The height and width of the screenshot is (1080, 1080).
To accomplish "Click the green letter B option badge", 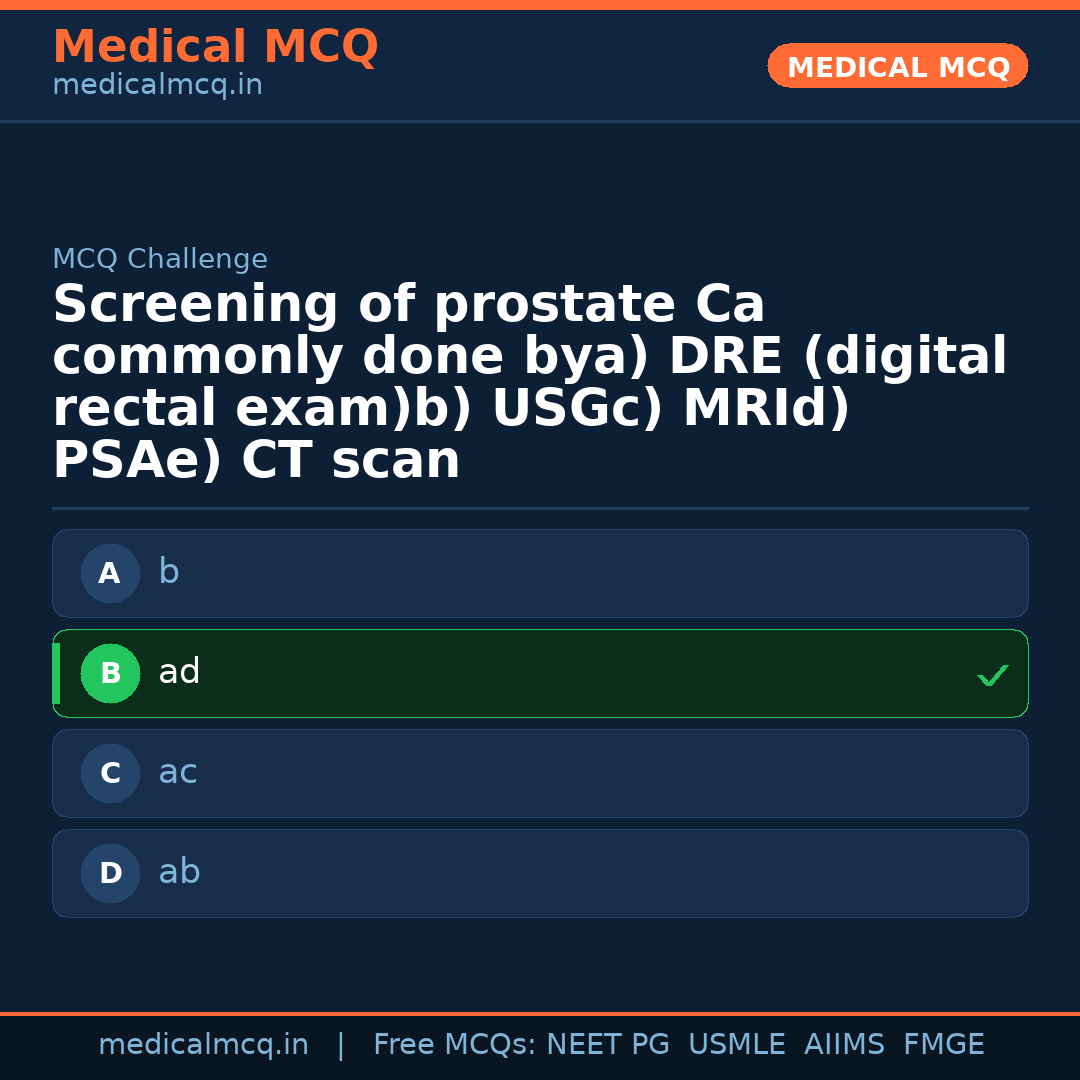I will click(110, 674).
